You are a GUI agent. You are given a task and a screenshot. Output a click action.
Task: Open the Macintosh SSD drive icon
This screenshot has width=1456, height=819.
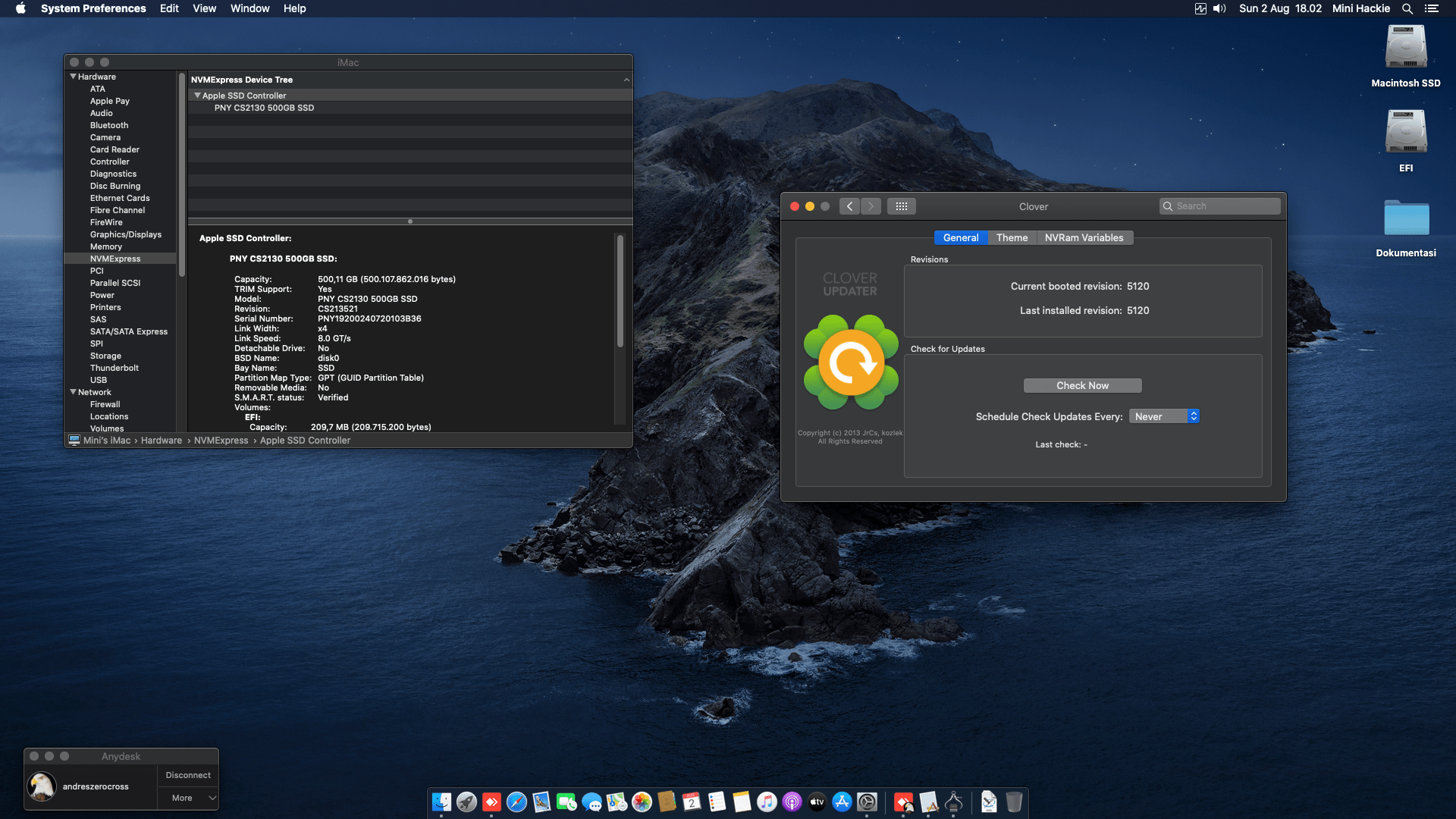(1405, 49)
